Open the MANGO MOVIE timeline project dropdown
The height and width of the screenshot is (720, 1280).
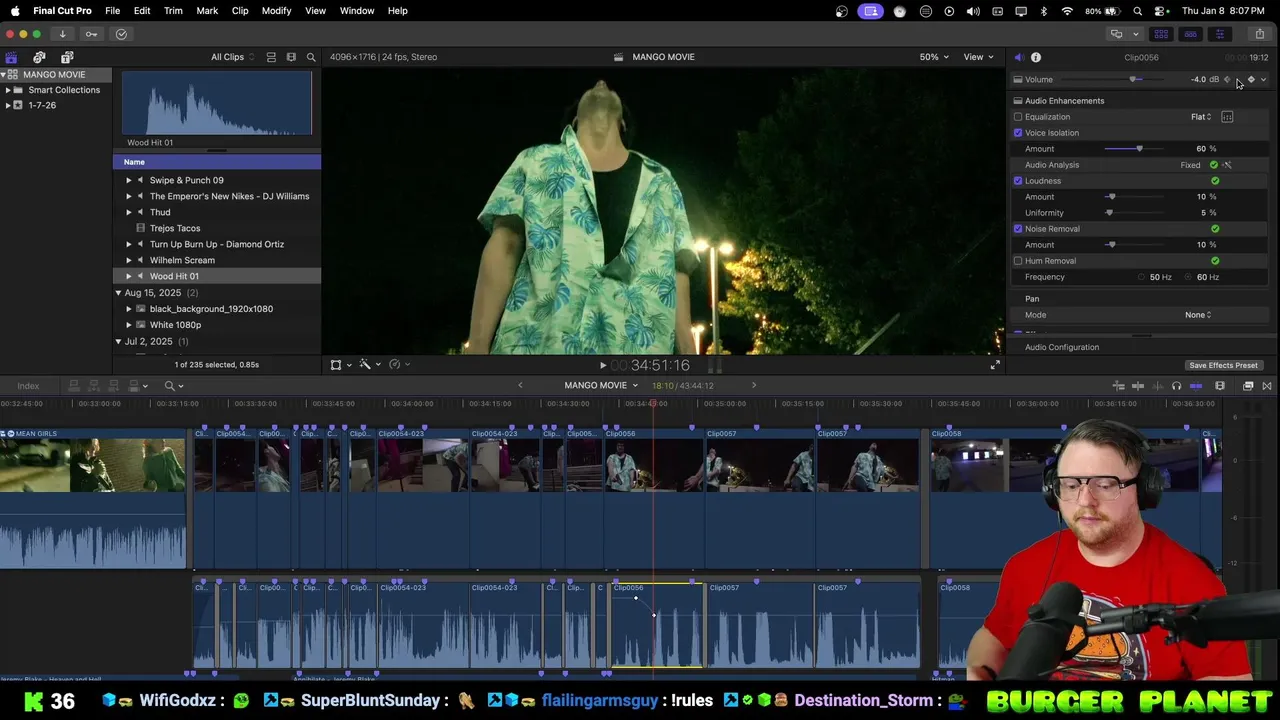(601, 386)
